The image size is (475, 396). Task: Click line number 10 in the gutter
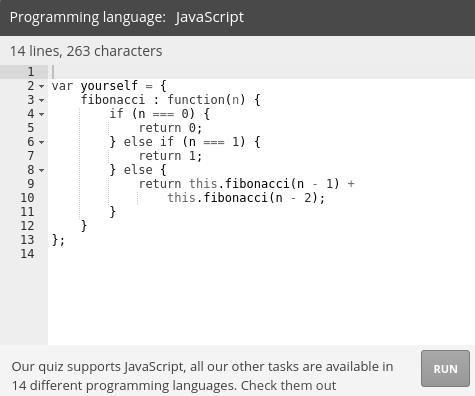[27, 198]
